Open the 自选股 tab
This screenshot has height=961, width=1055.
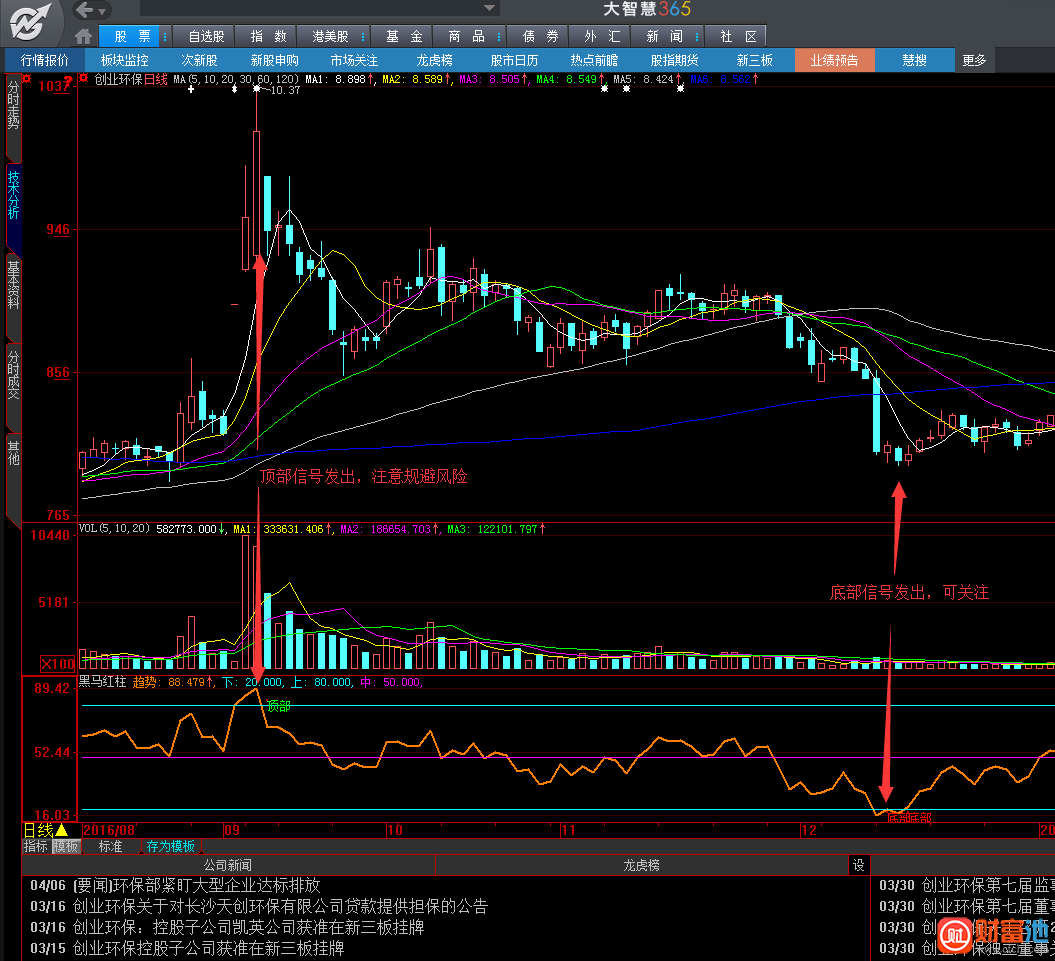coord(206,36)
